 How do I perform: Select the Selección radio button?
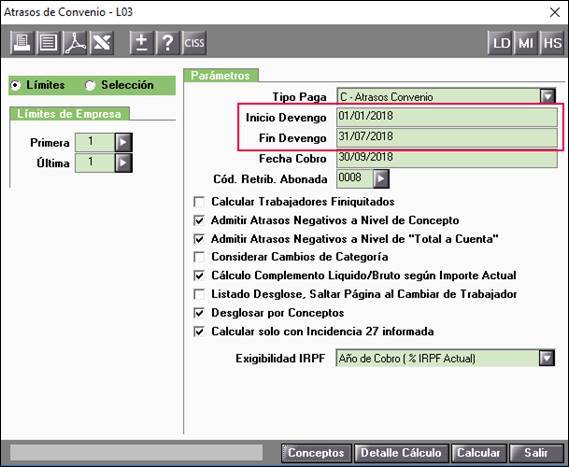pos(90,85)
